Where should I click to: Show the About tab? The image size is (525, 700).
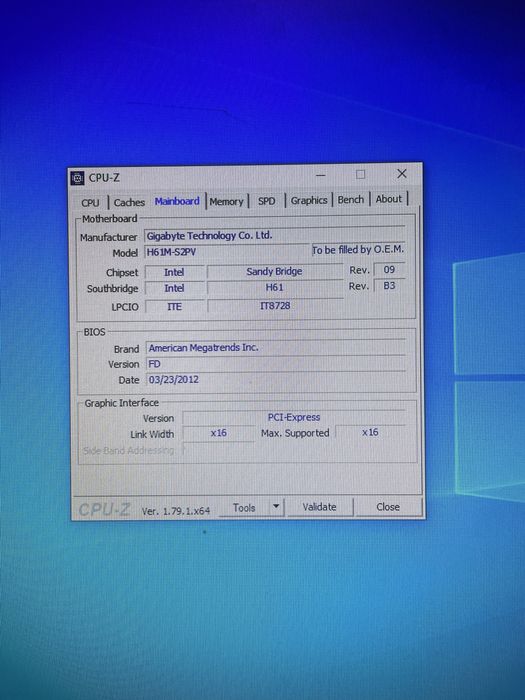388,199
